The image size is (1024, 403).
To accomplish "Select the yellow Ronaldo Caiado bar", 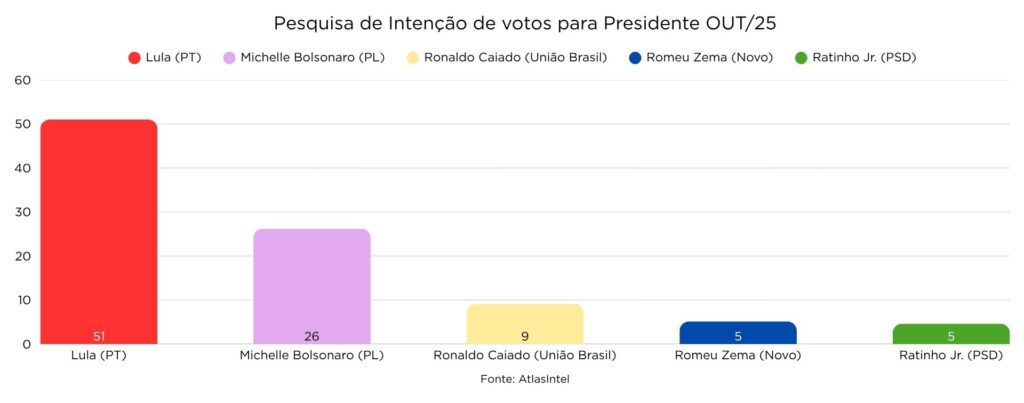I will 525,323.
